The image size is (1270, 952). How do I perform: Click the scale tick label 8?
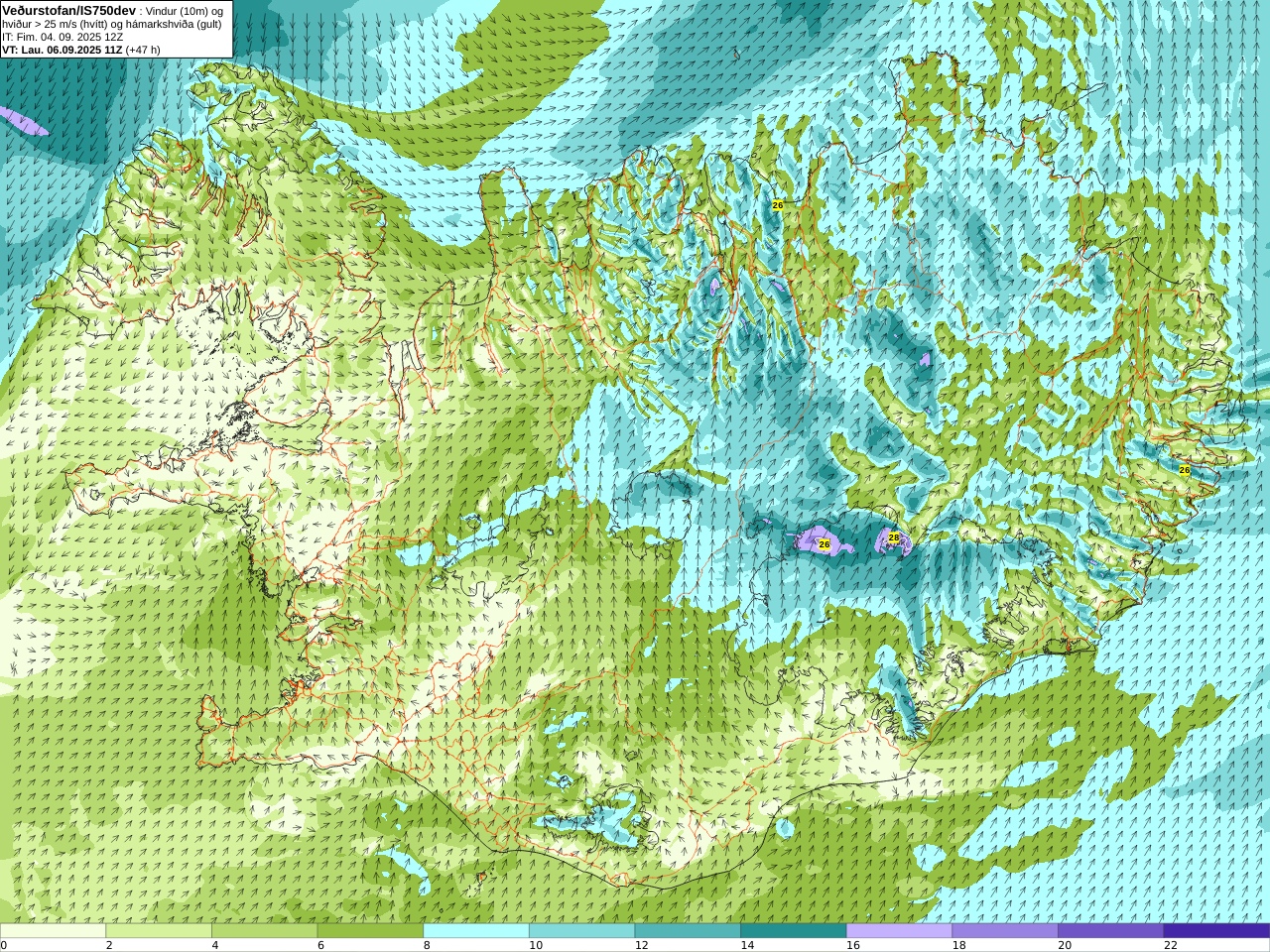pos(427,945)
